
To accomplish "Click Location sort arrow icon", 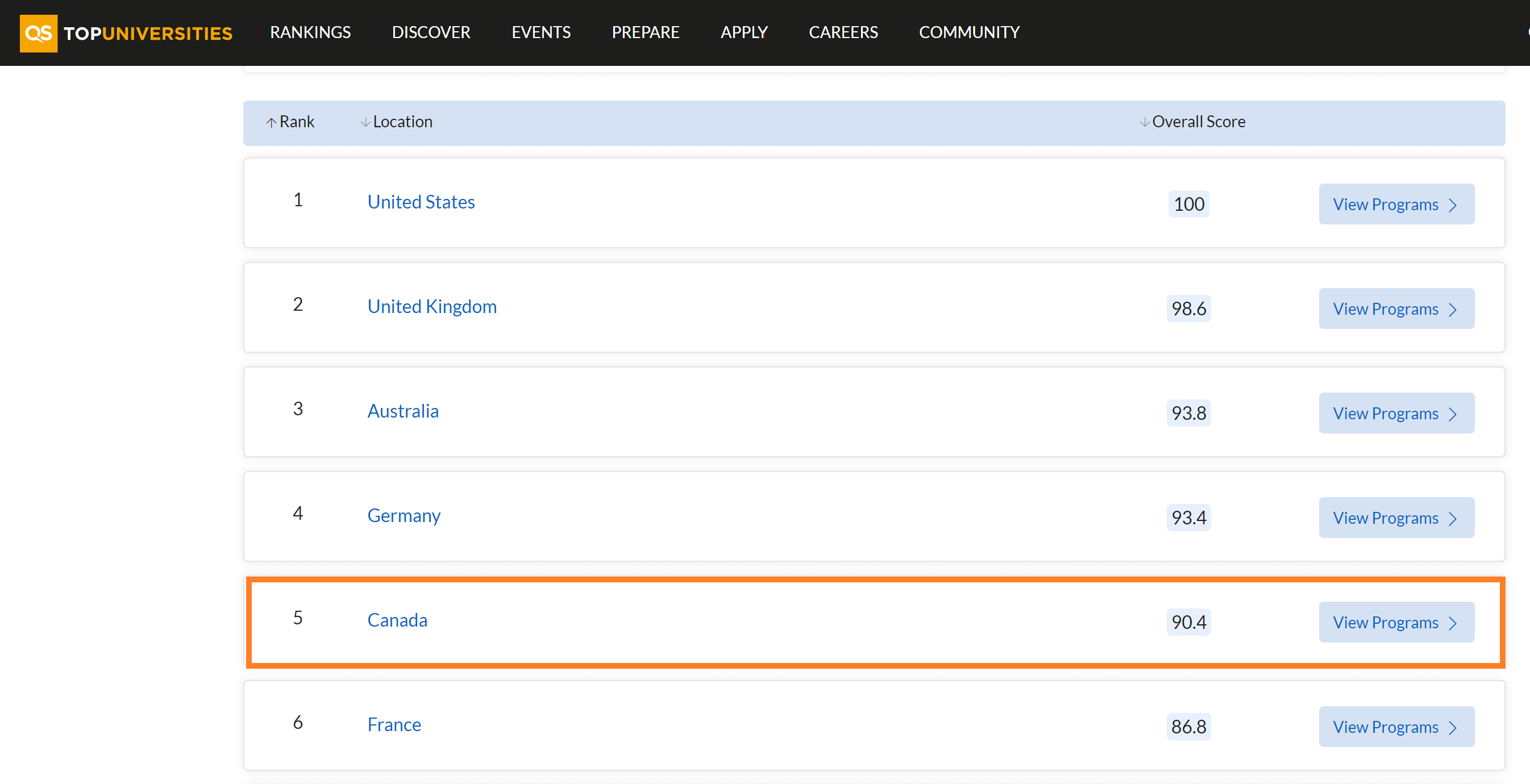I will 365,122.
